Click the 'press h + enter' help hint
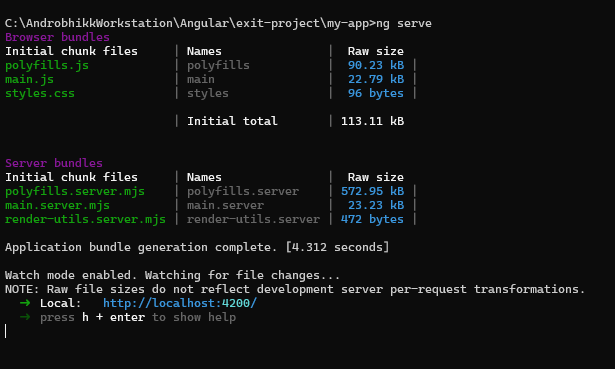 (x=92, y=317)
